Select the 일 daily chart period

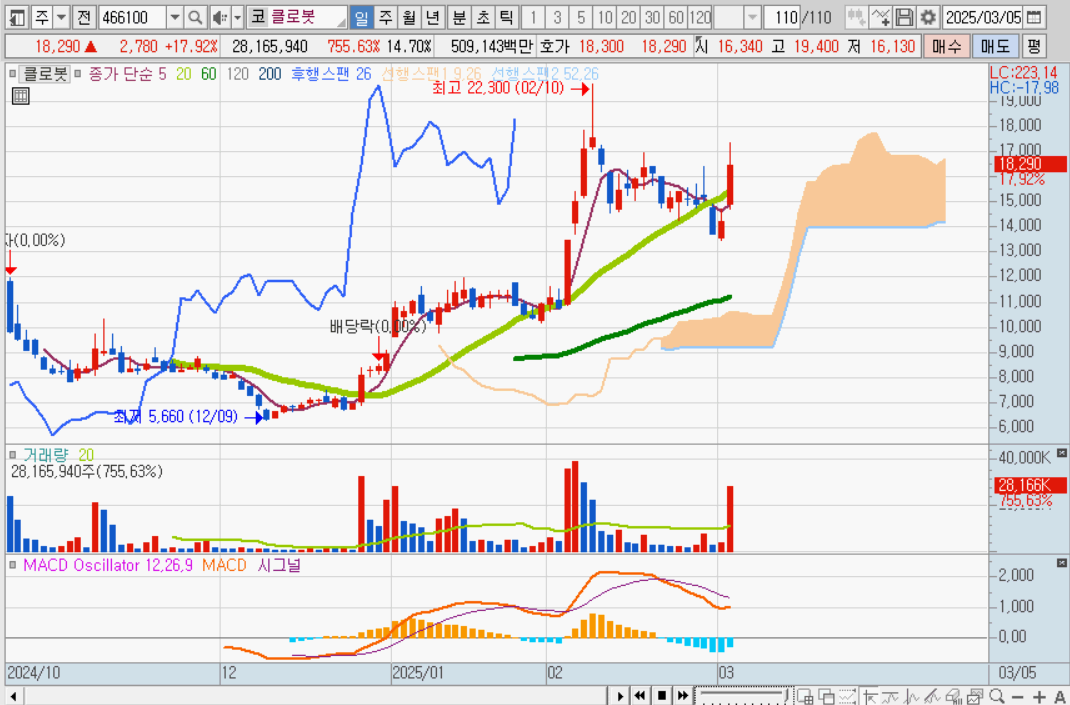pyautogui.click(x=362, y=17)
